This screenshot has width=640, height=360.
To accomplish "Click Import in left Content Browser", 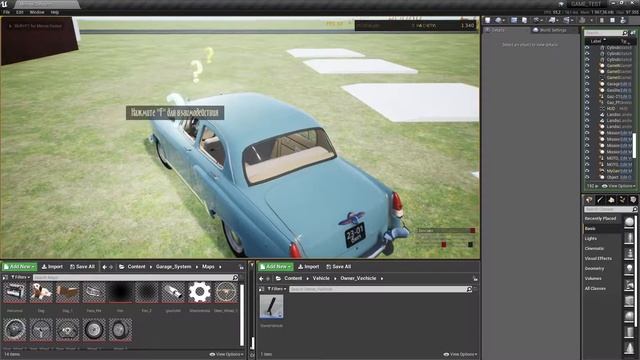I will pos(53,267).
